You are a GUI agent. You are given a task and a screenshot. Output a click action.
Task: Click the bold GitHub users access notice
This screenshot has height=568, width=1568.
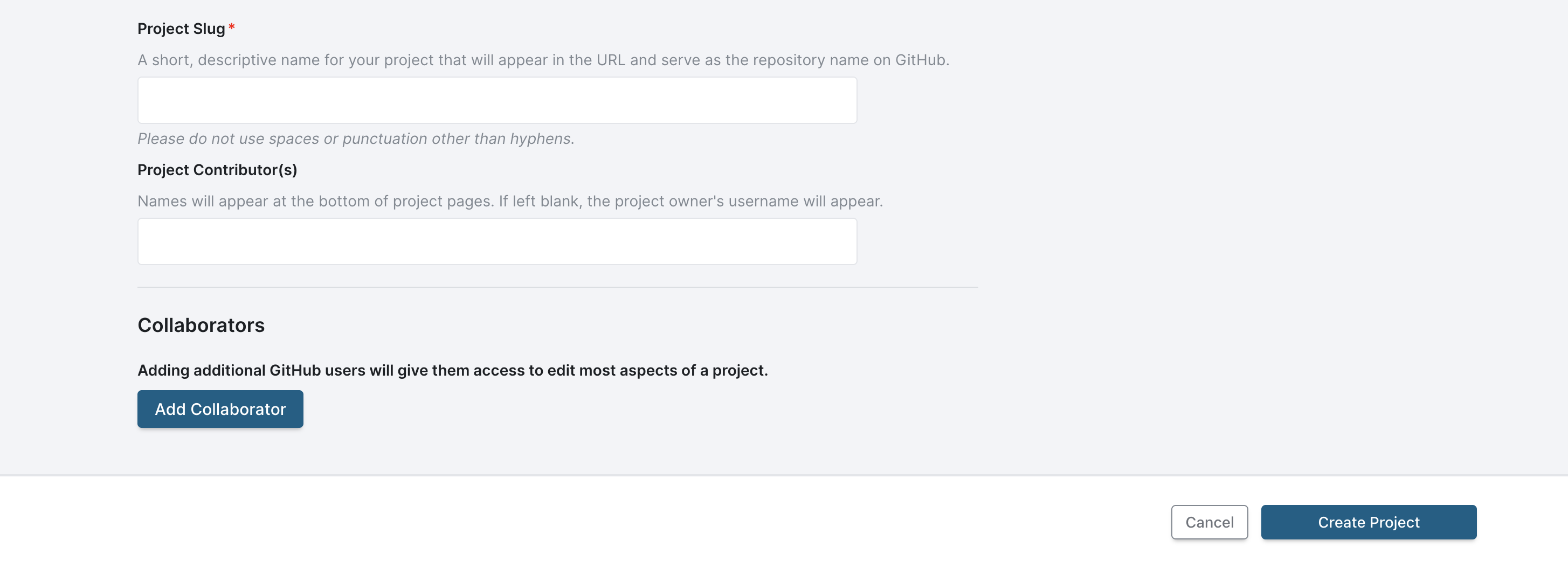click(x=452, y=370)
